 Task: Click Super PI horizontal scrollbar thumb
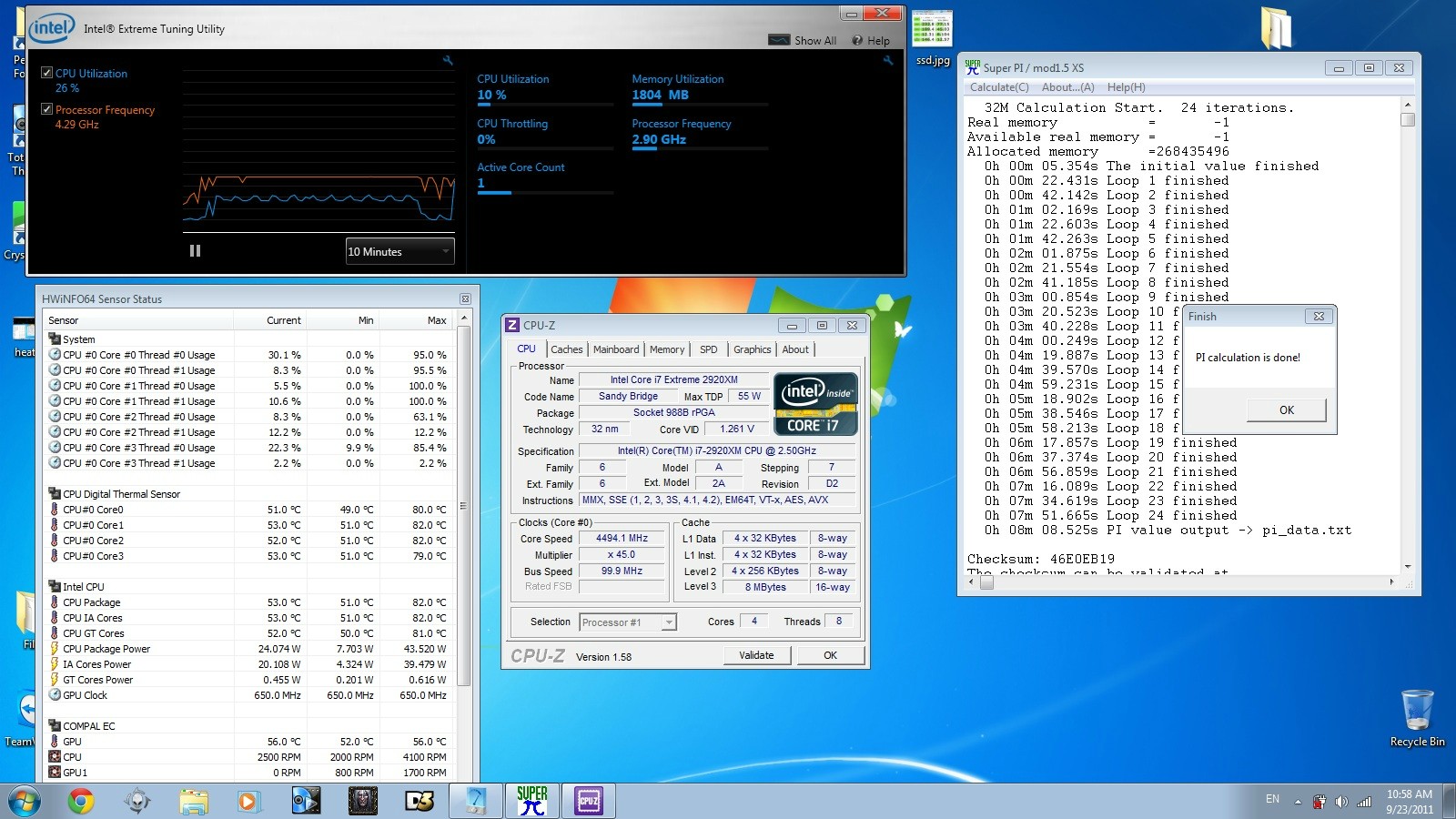[986, 583]
